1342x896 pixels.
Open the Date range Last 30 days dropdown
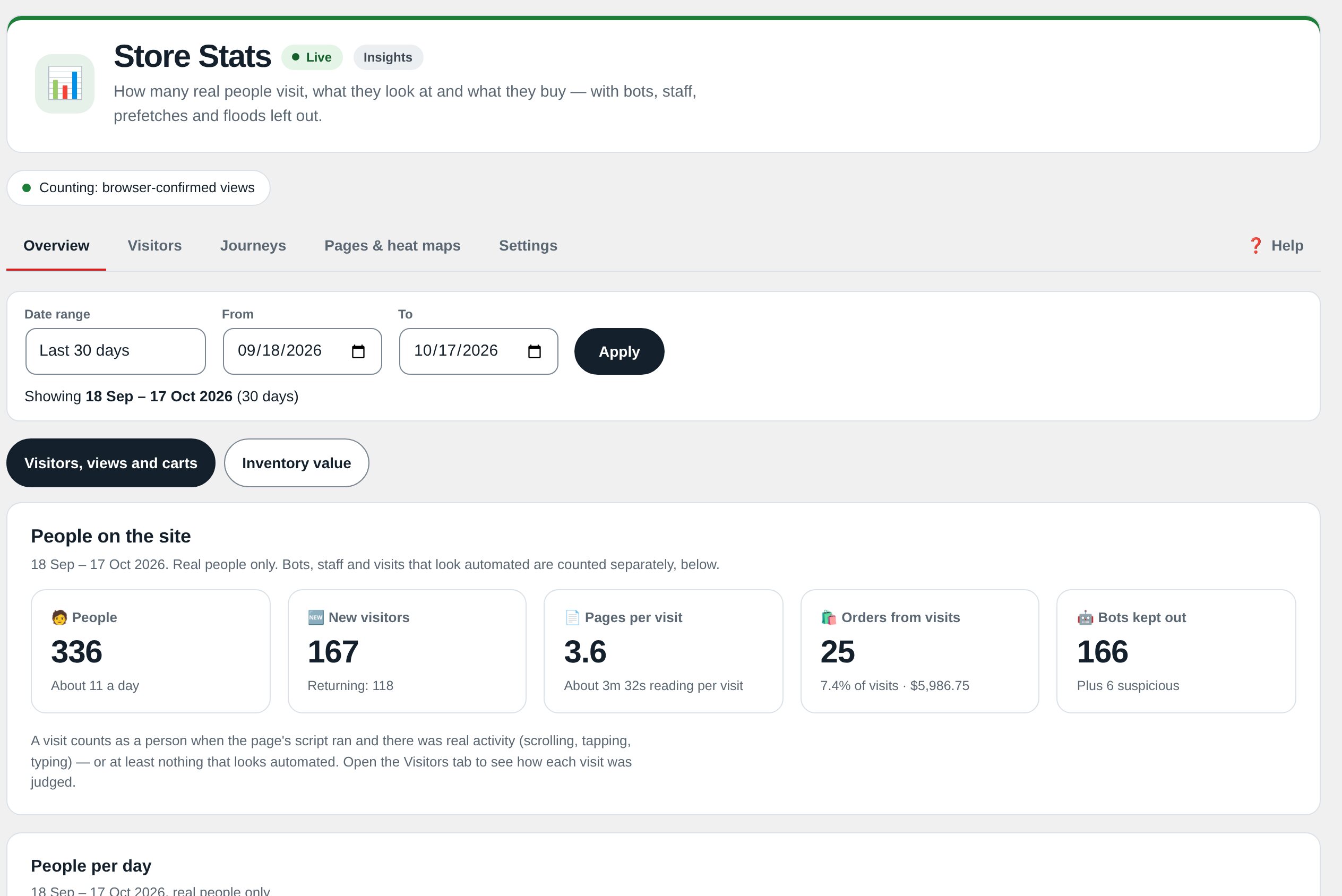point(115,351)
